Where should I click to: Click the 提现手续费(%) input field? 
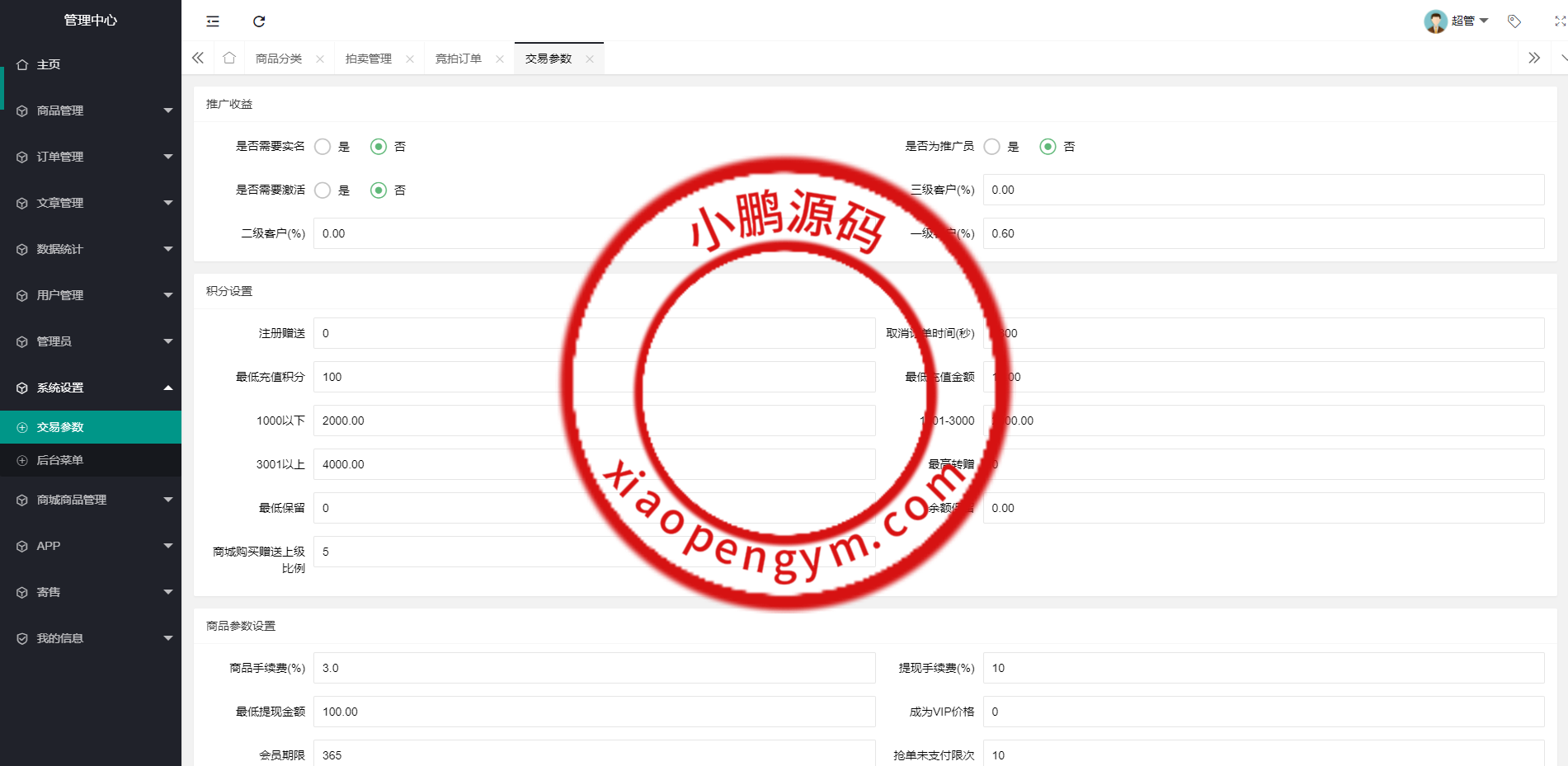pos(1264,668)
